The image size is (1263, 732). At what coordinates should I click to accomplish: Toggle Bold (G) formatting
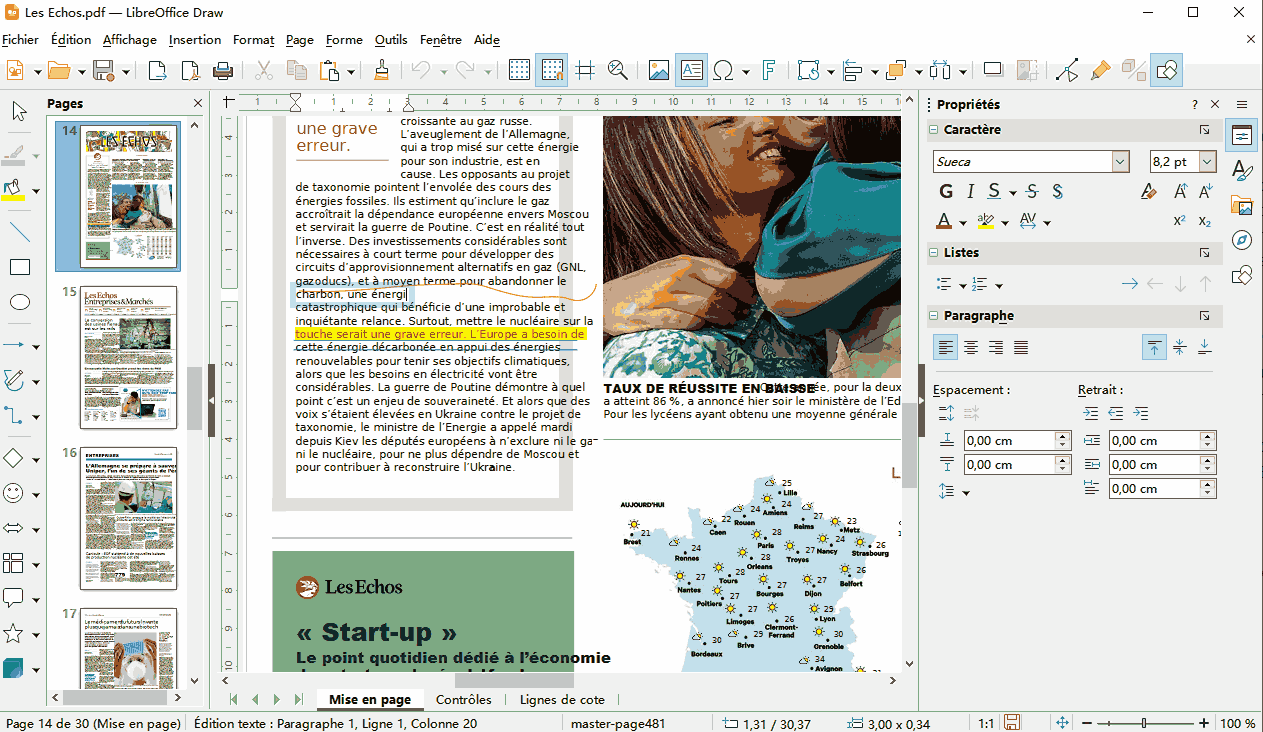[x=946, y=191]
